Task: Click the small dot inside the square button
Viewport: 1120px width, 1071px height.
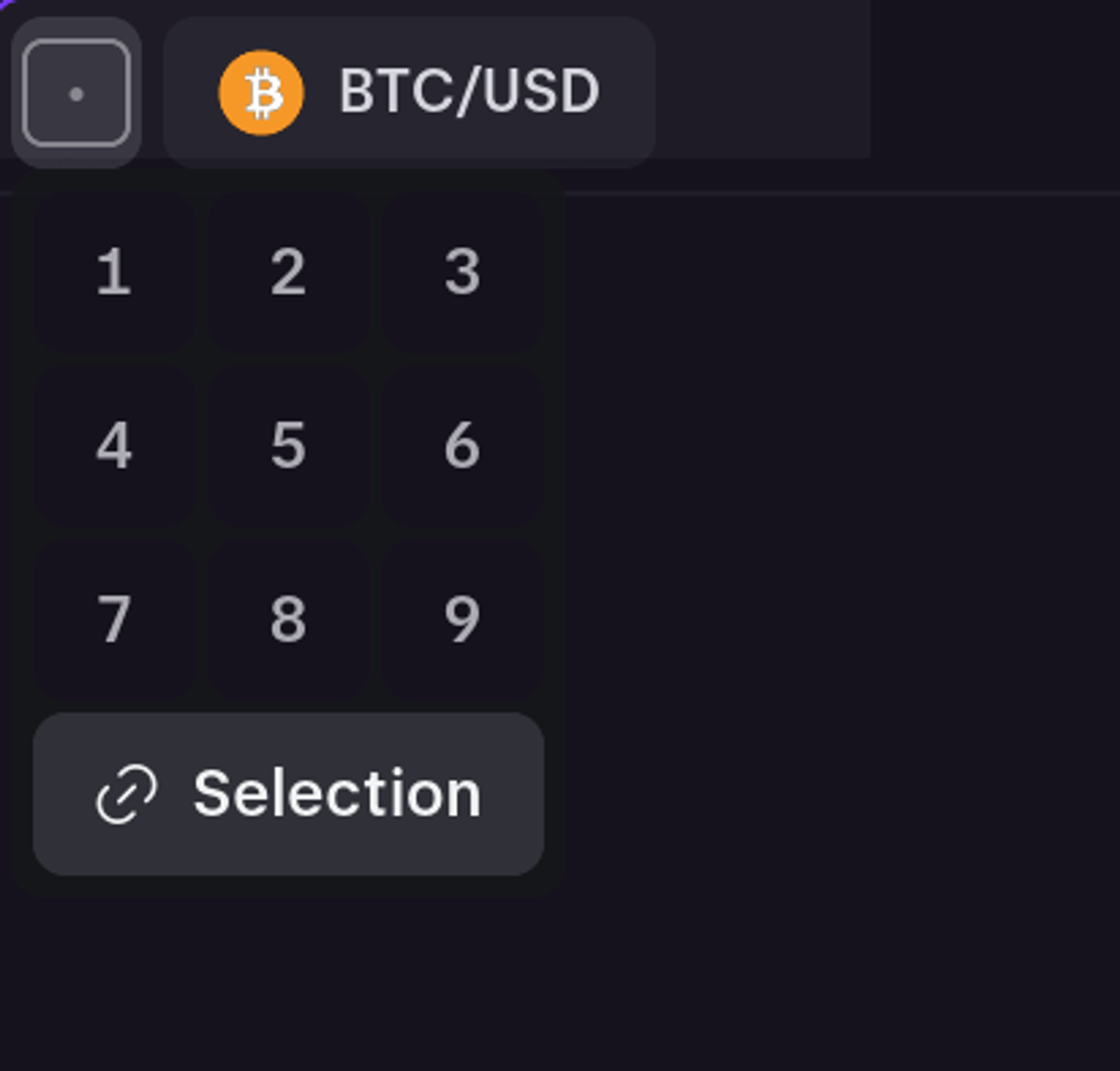Action: [x=76, y=94]
